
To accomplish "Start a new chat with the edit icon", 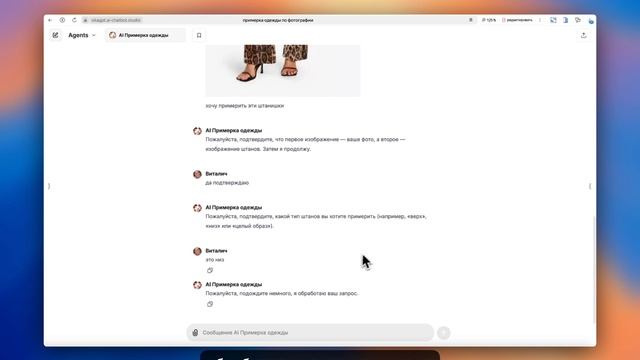I will [56, 35].
